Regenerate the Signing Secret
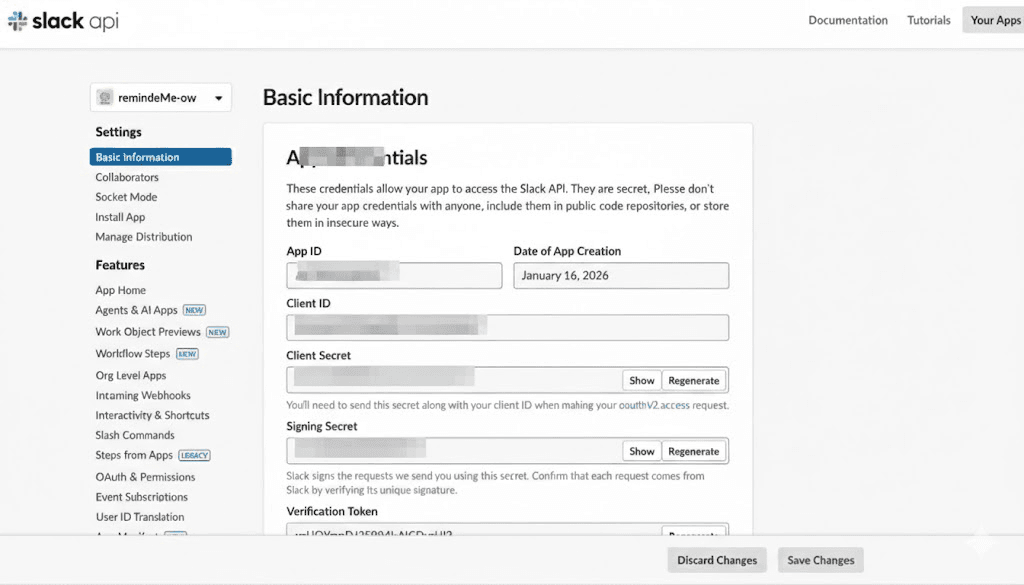Viewport: 1024px width, 585px height. (x=694, y=451)
